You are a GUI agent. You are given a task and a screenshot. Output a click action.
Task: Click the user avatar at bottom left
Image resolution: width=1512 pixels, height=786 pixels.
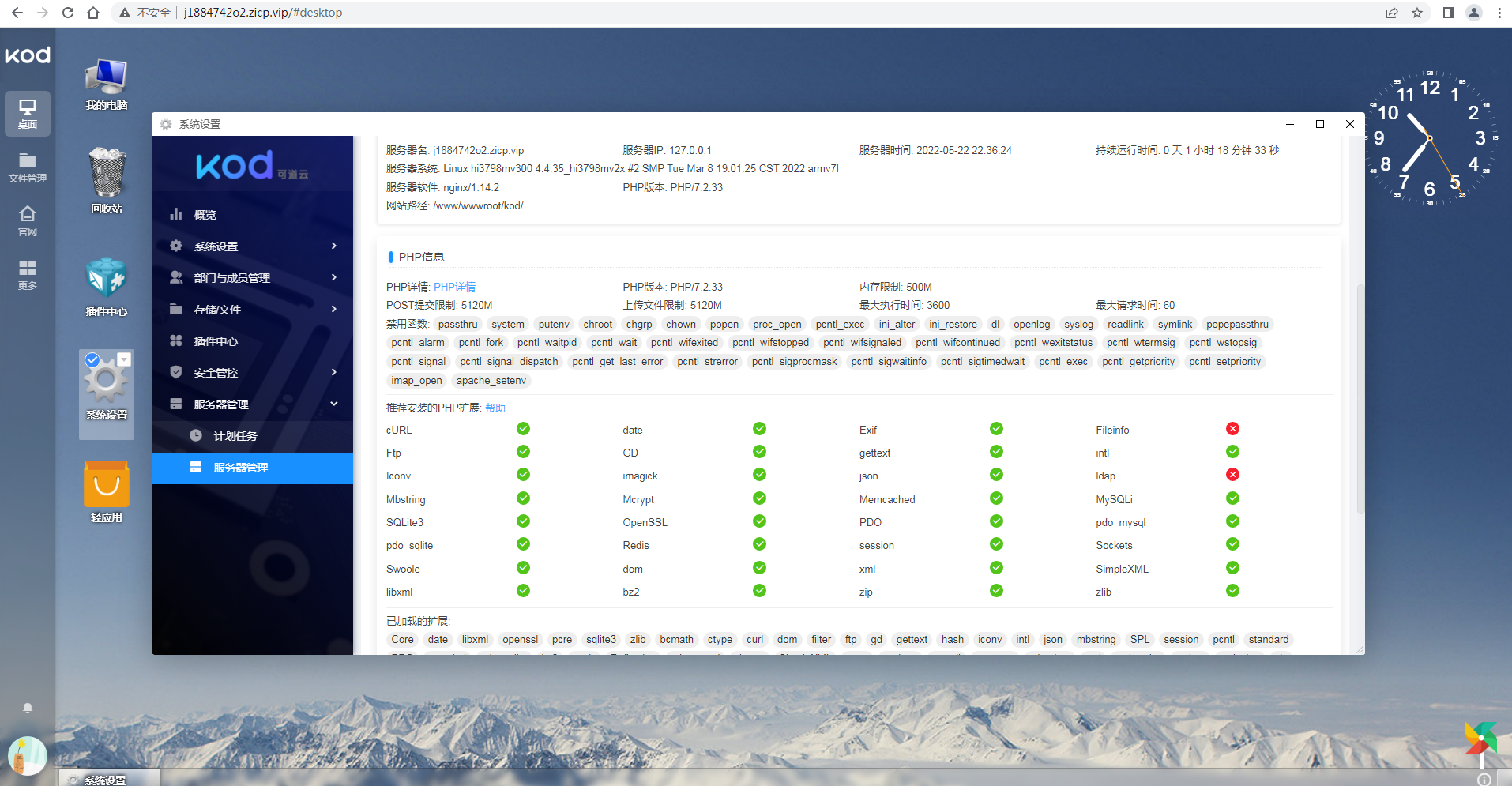click(28, 755)
